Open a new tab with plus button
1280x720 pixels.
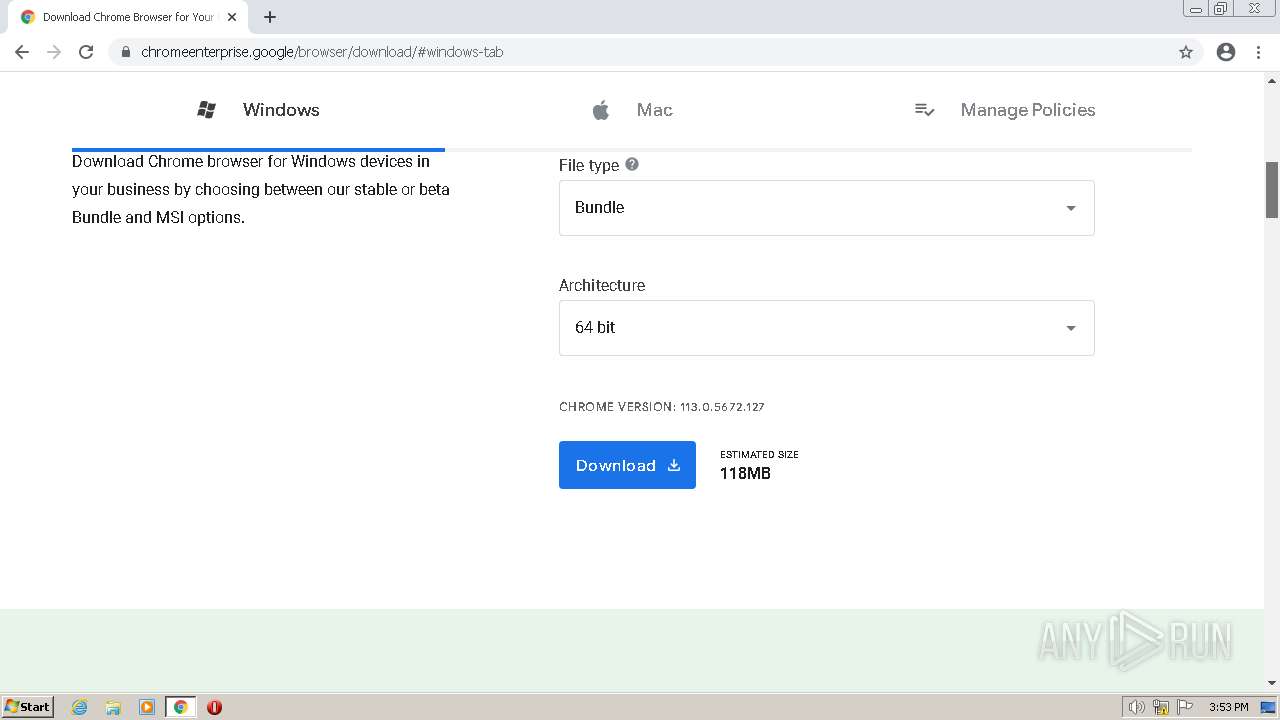[x=270, y=17]
